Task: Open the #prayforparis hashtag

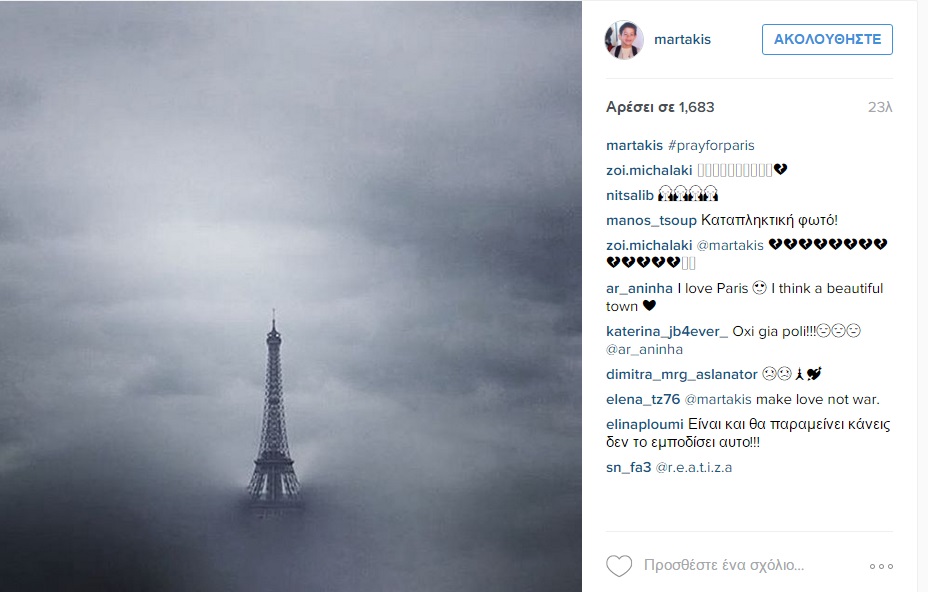Action: point(711,146)
